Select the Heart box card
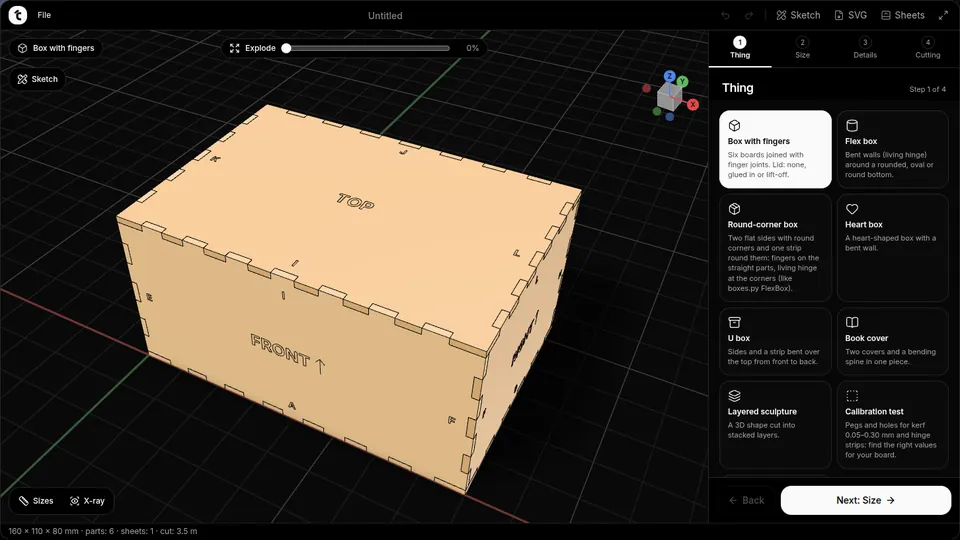Screen dimensions: 960x540 [x=893, y=247]
